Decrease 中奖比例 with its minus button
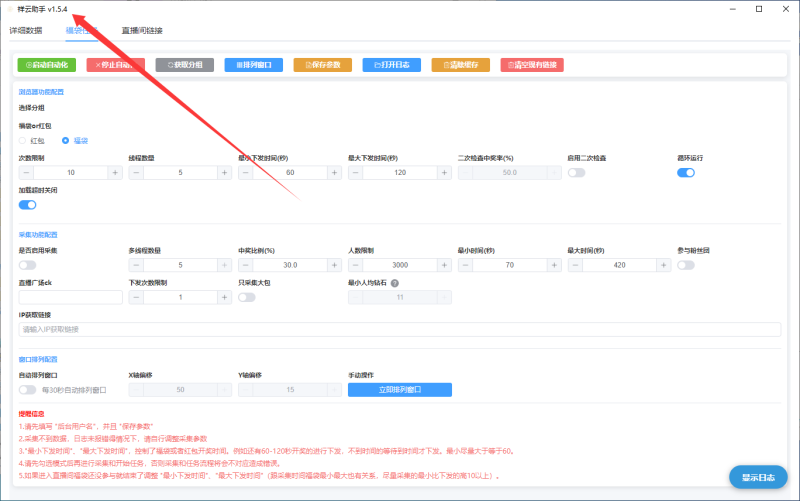The width and height of the screenshot is (800, 501). [x=245, y=265]
